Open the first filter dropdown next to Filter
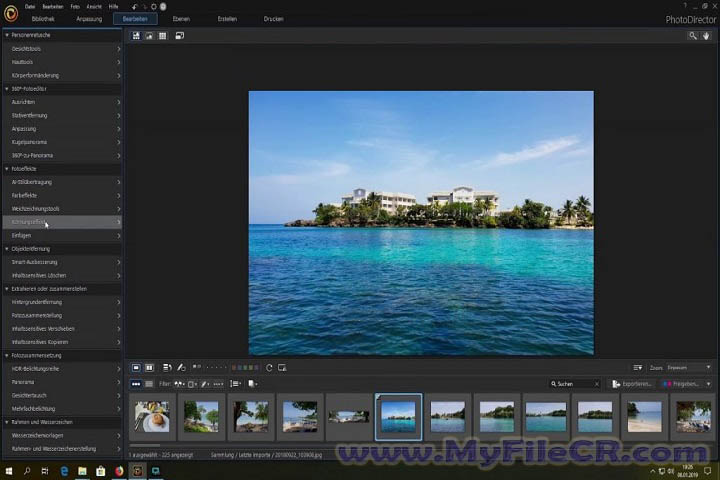The height and width of the screenshot is (480, 720). click(x=179, y=384)
